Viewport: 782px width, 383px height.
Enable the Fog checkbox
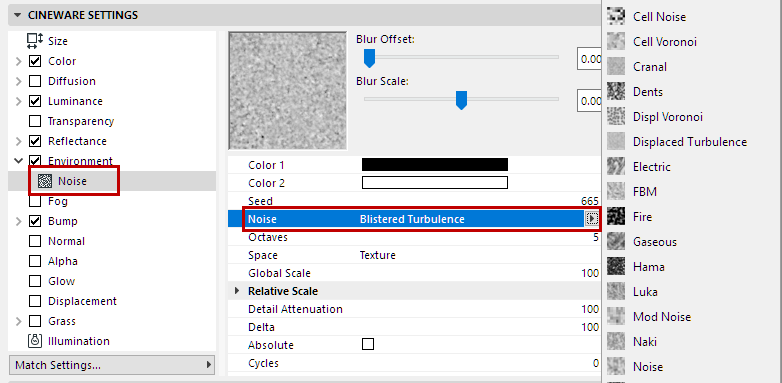tap(35, 201)
